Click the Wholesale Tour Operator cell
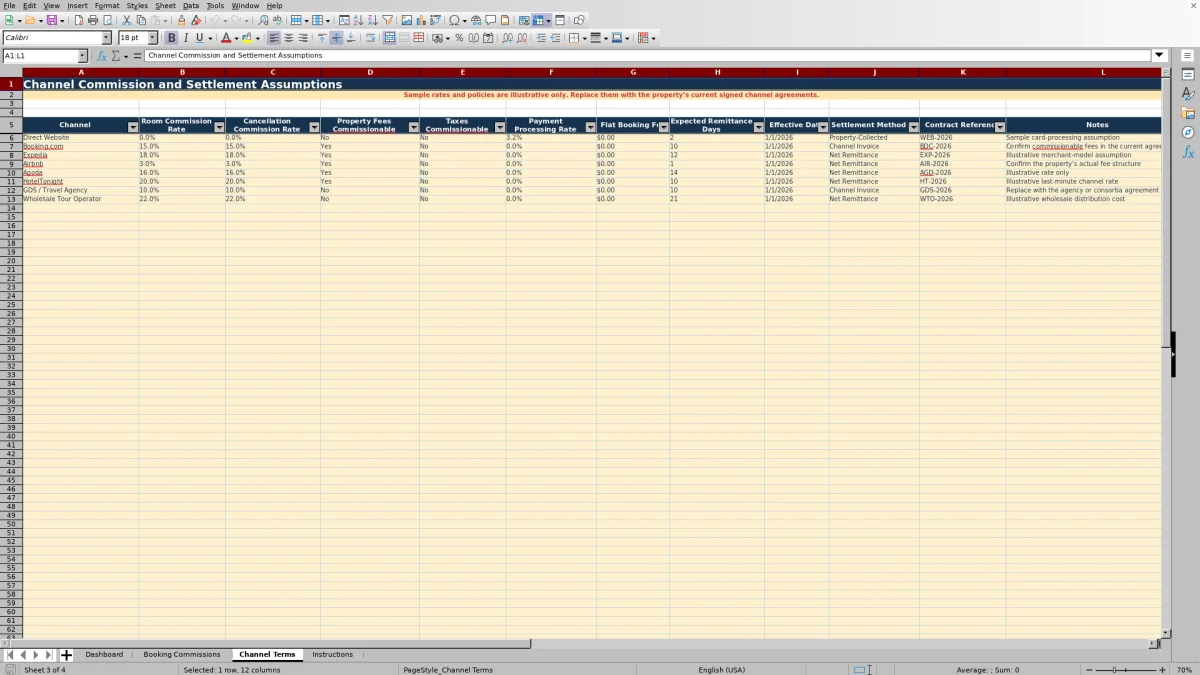This screenshot has height=675, width=1200. coord(81,199)
